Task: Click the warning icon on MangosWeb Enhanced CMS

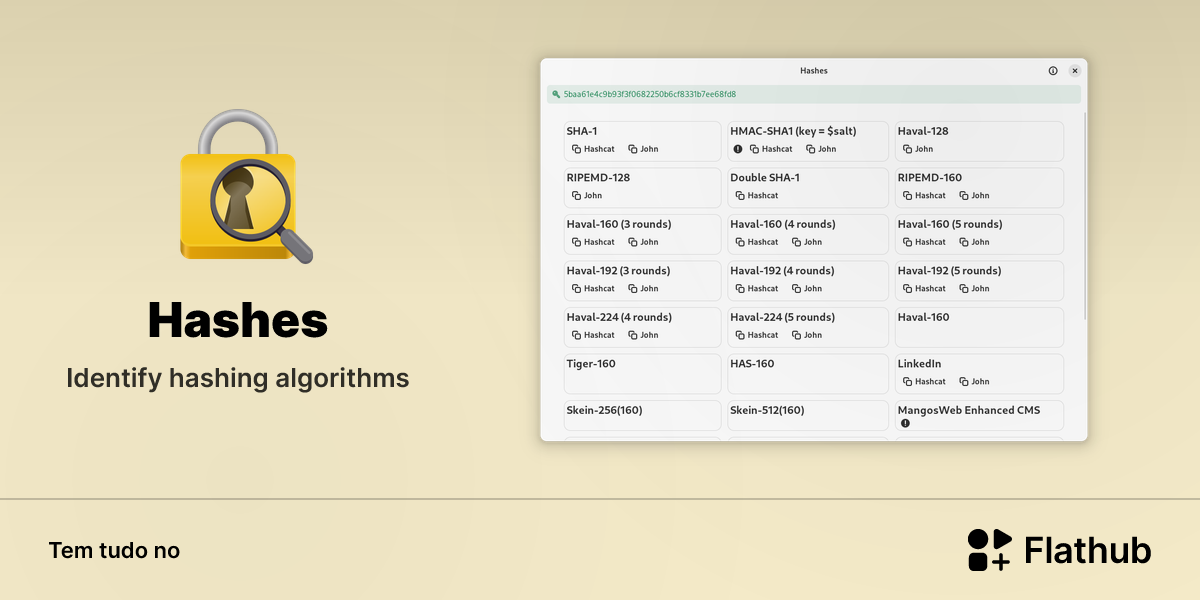Action: coord(905,423)
